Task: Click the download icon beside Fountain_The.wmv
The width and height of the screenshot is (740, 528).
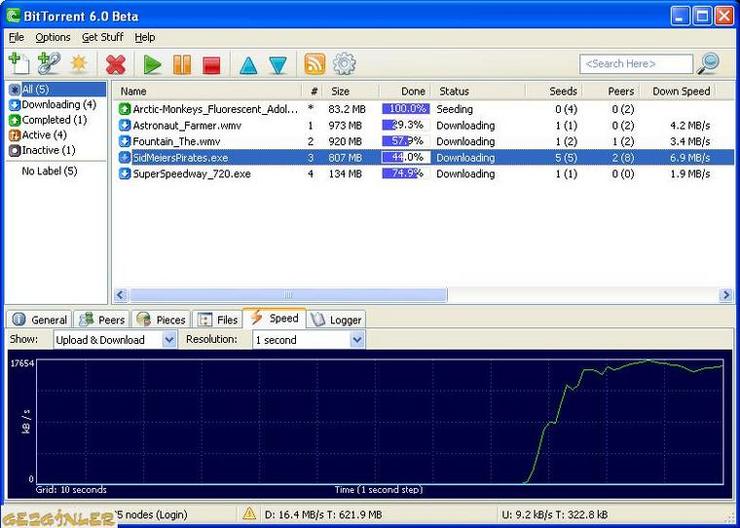Action: pos(124,142)
